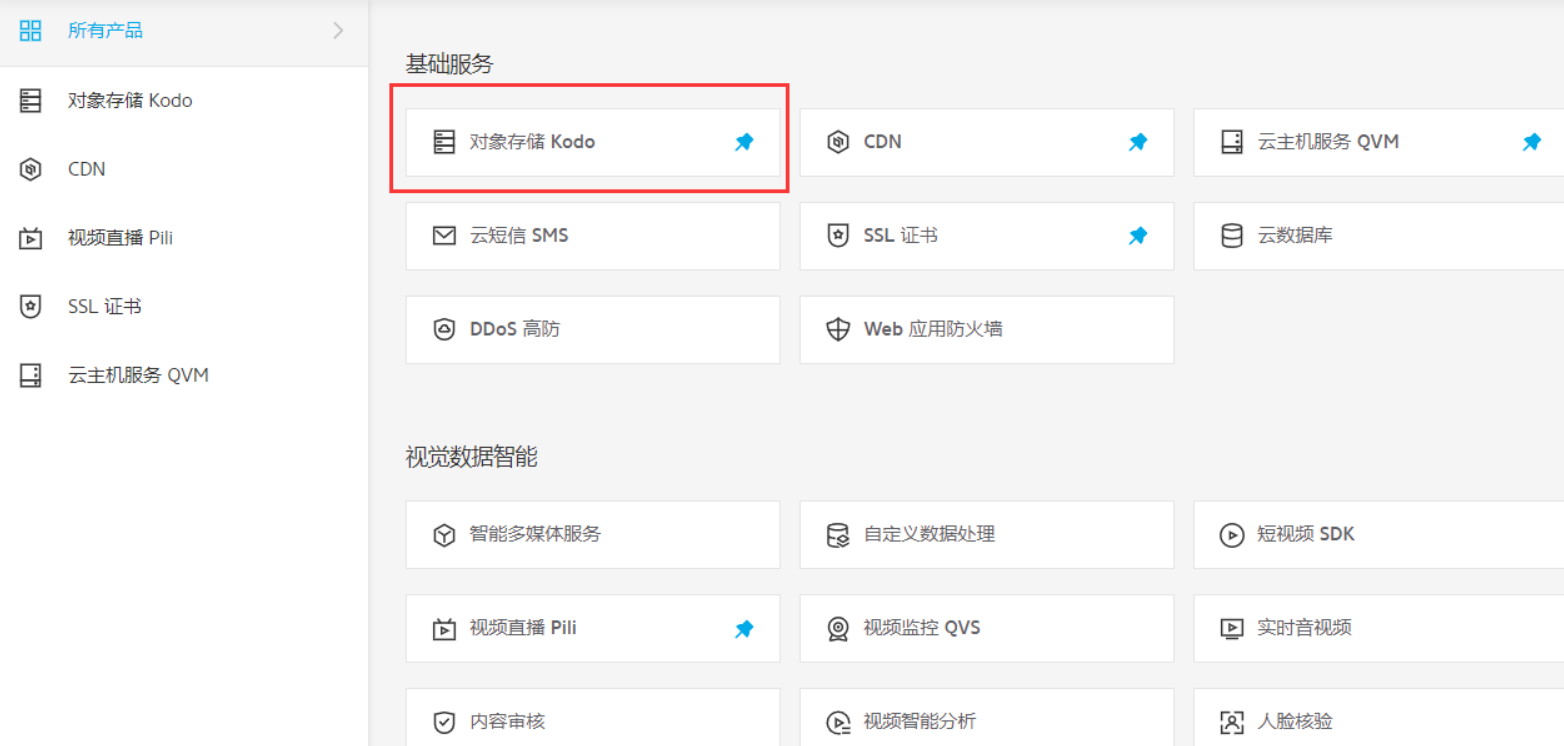The height and width of the screenshot is (746, 1564).
Task: Open the 云短信 SMS product card
Action: [x=593, y=236]
